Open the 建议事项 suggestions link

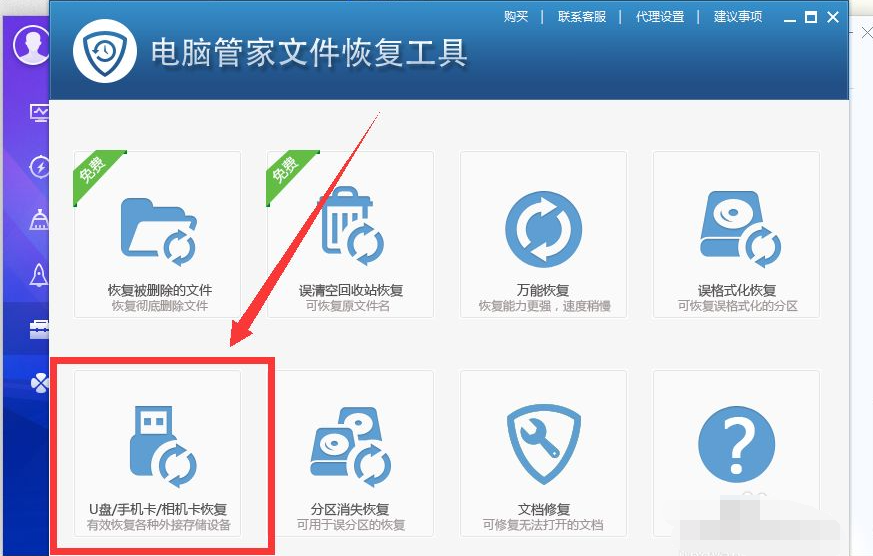pyautogui.click(x=738, y=17)
